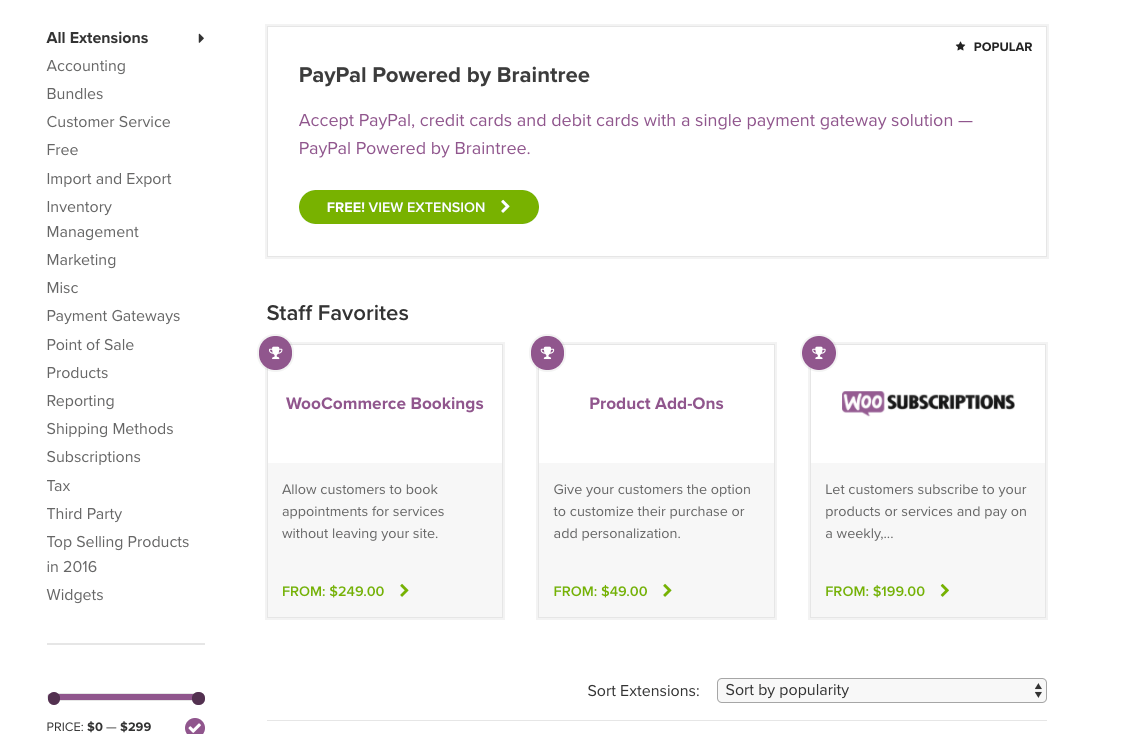Click the chevron next to FROM: $199.00

click(945, 591)
